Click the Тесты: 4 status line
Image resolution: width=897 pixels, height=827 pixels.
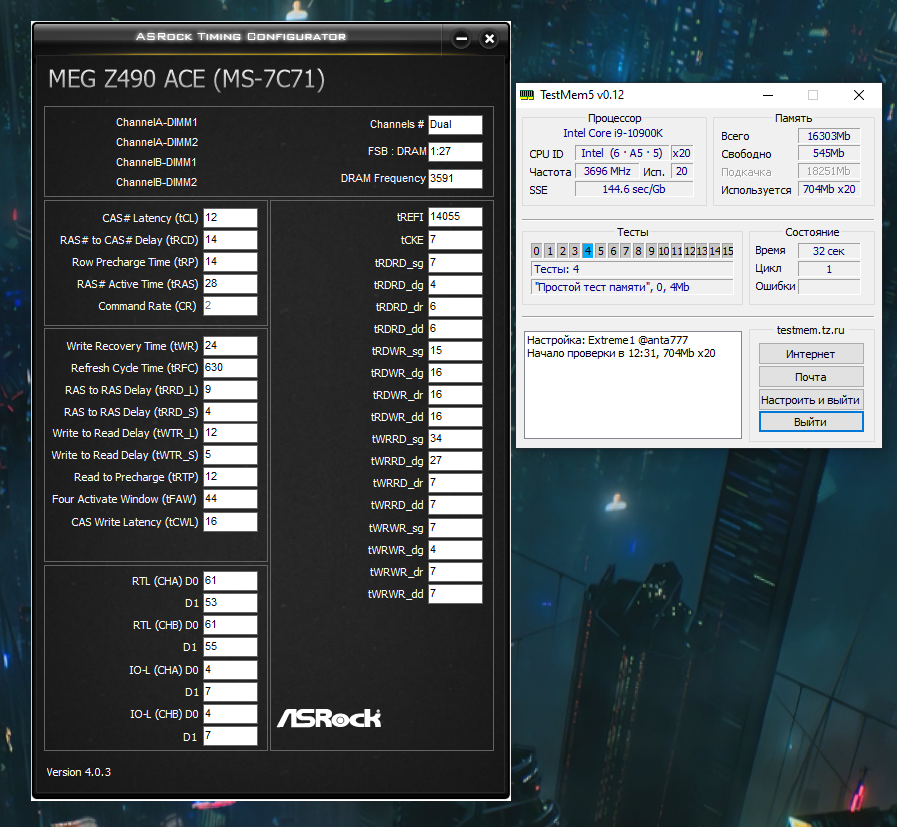632,269
